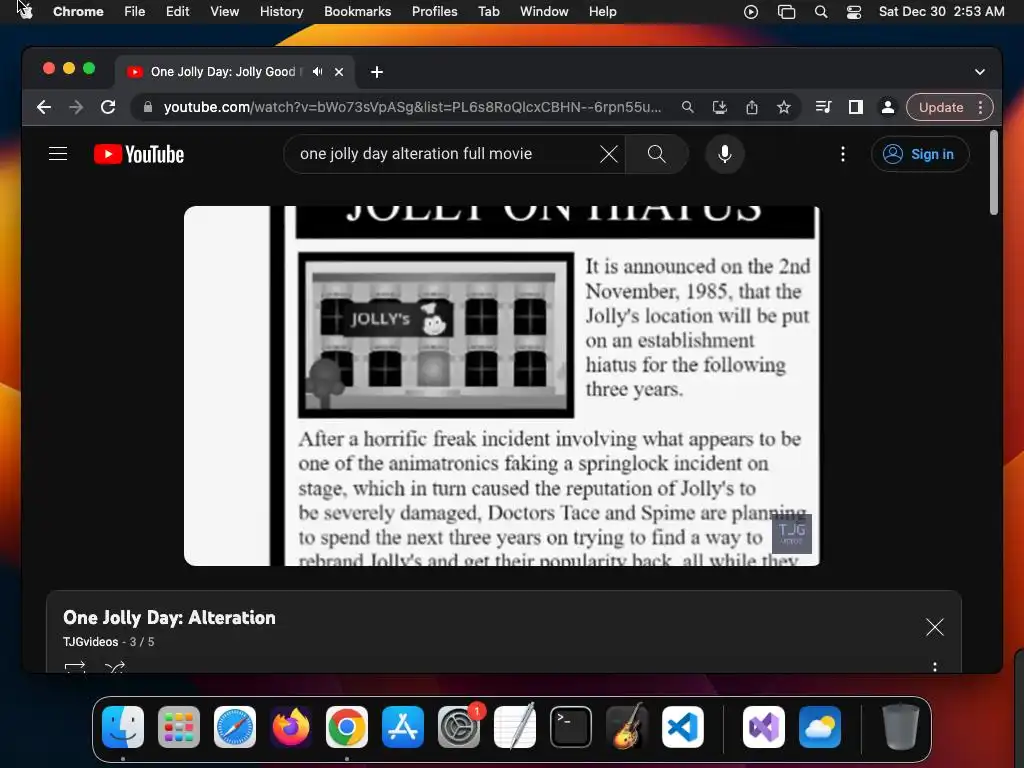
Task: Click the video player frame
Action: pyautogui.click(x=502, y=386)
